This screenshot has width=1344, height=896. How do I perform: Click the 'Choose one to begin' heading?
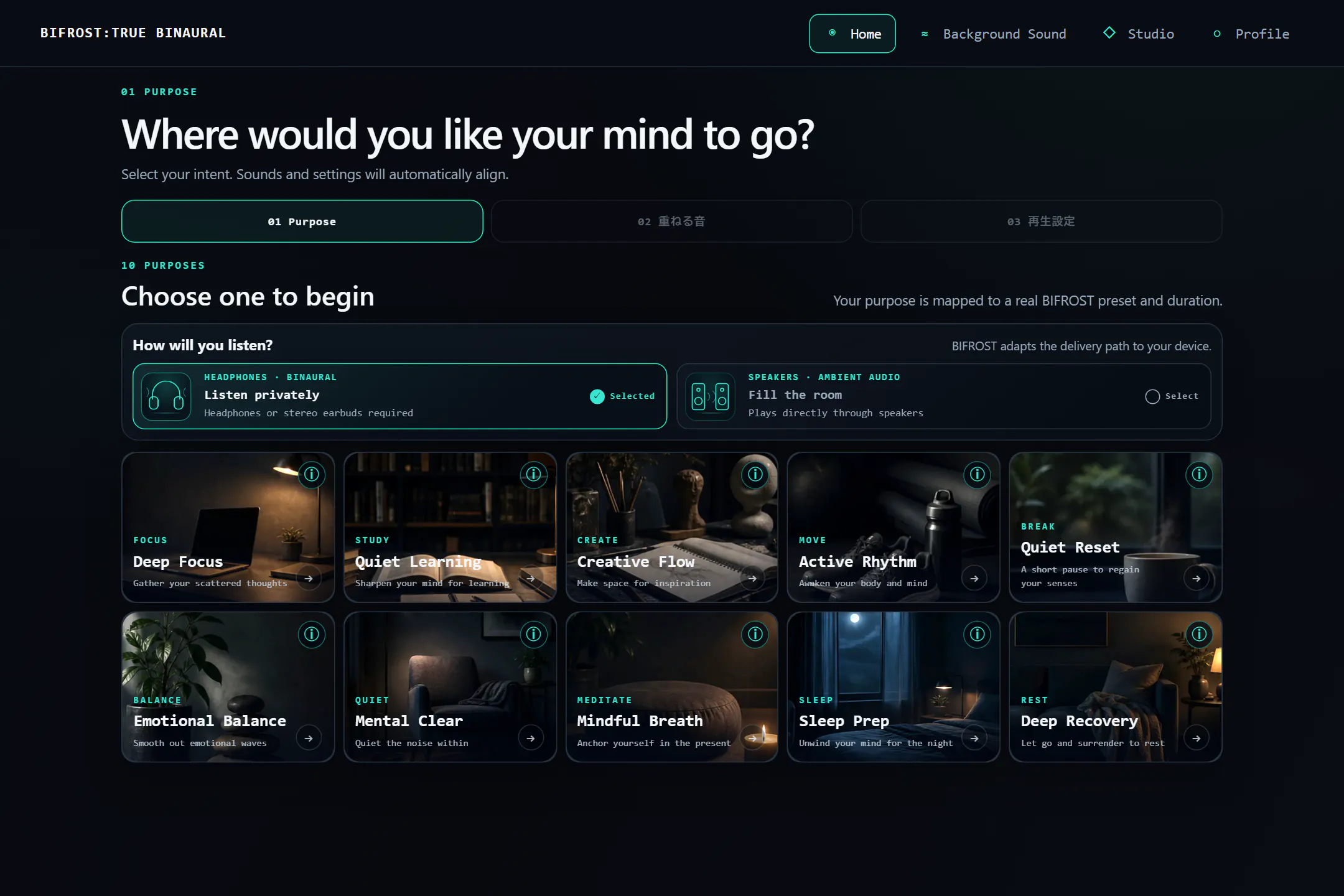(248, 297)
